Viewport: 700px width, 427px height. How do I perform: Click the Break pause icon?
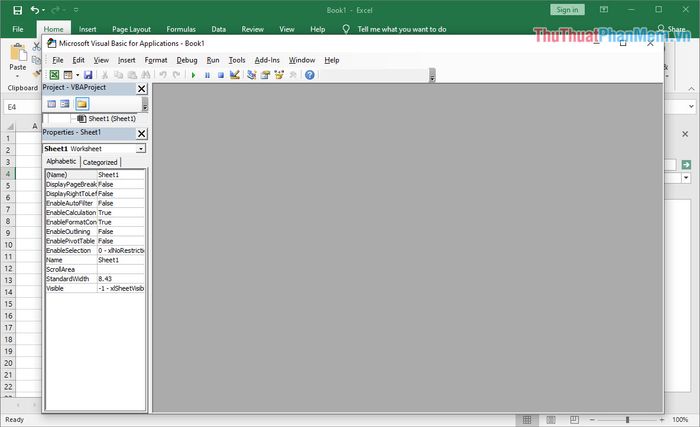tap(207, 75)
